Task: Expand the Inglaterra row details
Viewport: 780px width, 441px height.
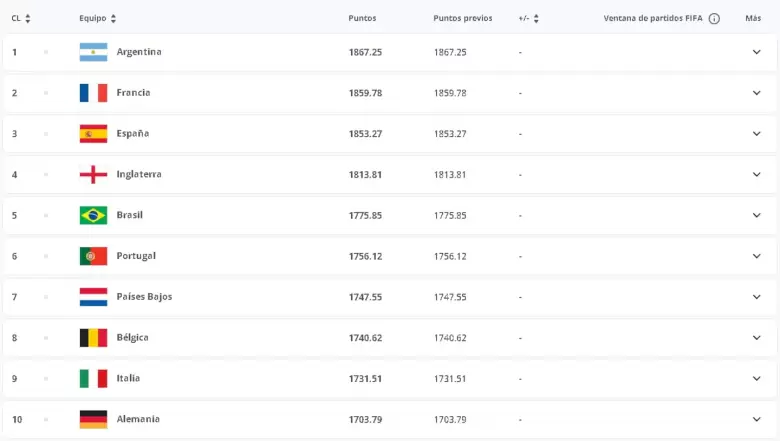Action: [757, 175]
